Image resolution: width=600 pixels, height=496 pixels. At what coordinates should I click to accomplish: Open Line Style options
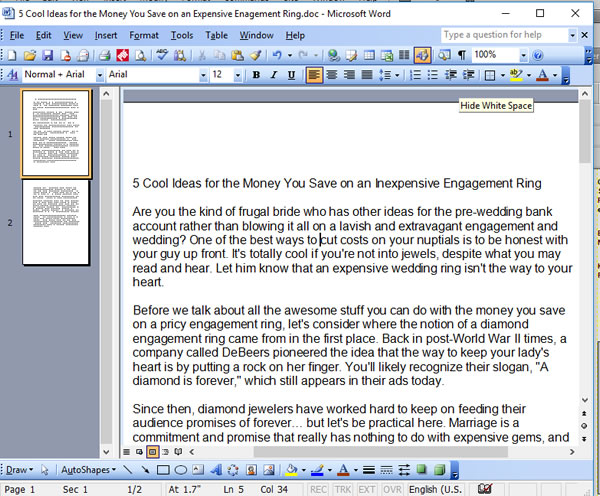369,470
